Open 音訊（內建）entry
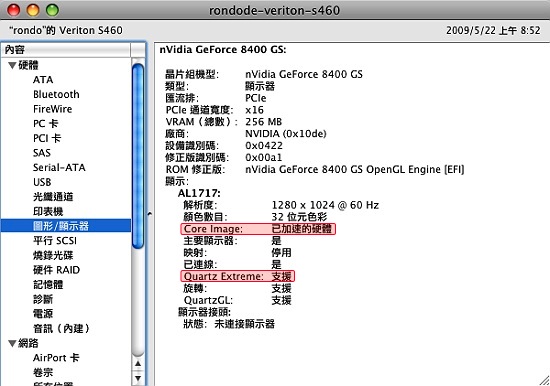Viewport: 550px width, 386px height. pos(61,328)
